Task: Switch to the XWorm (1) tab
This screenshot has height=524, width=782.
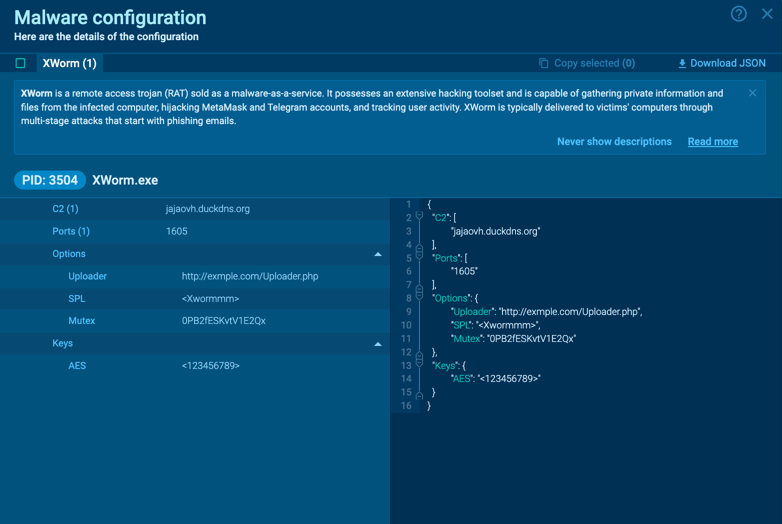Action: tap(69, 63)
